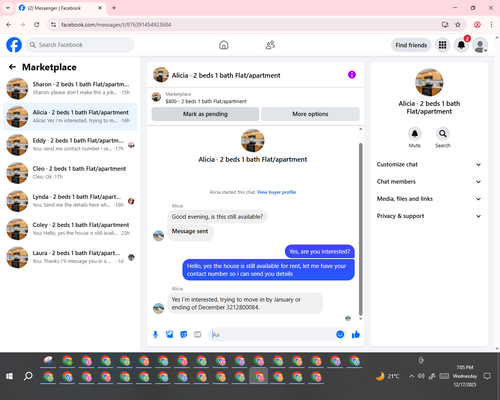Click the 'Yes, are you interested?' message bubble
Screen dimensions: 500x400
coord(320,251)
